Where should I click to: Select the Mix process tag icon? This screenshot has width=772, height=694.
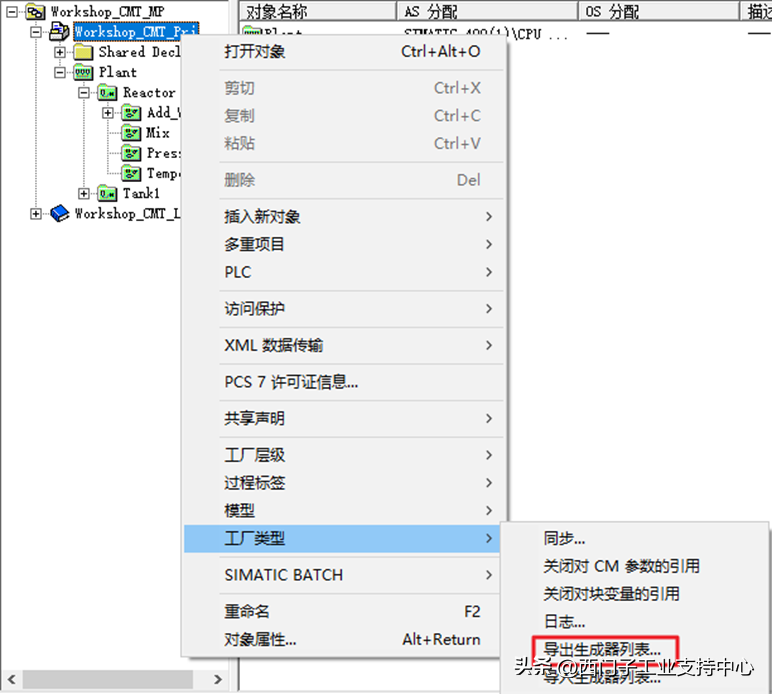pyautogui.click(x=131, y=133)
